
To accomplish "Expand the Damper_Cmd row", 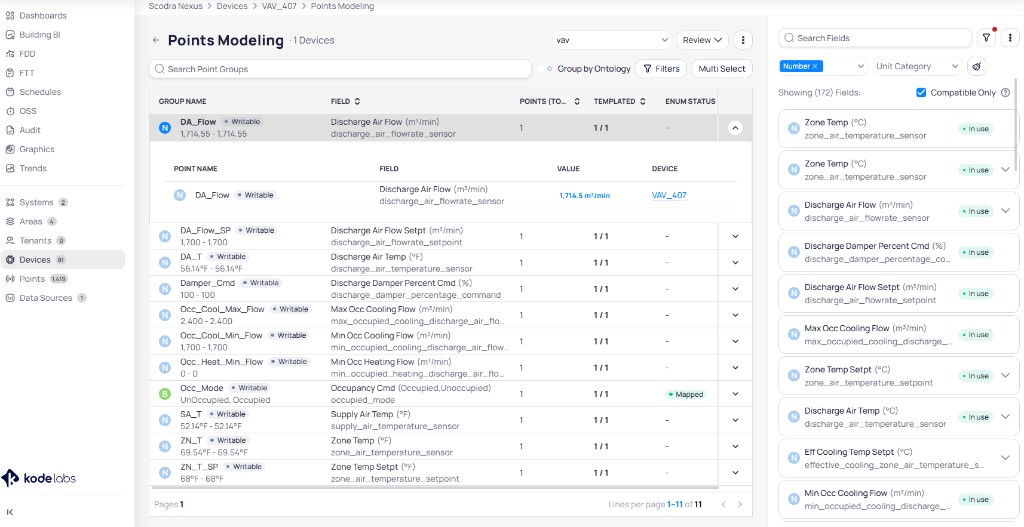I will point(735,289).
